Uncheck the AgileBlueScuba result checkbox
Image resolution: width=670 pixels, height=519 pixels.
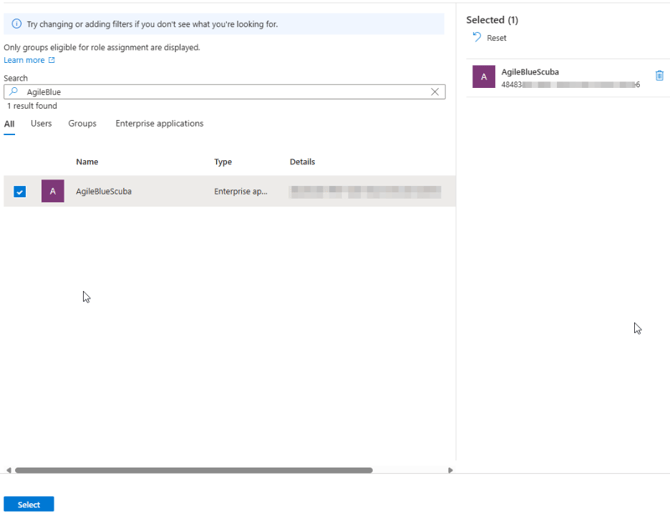click(x=20, y=191)
